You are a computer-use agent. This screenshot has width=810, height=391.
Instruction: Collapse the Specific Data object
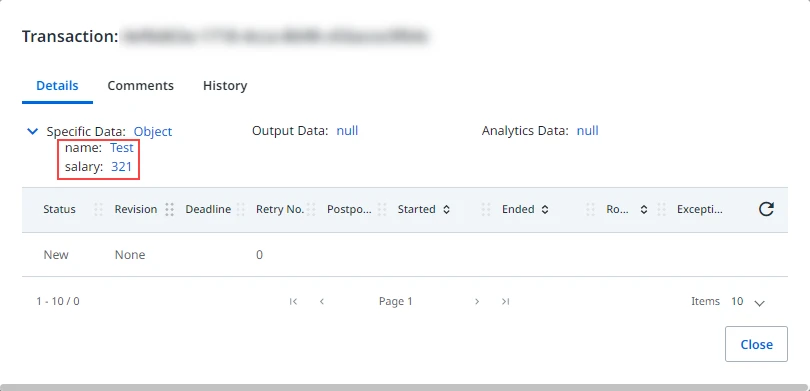(x=32, y=132)
